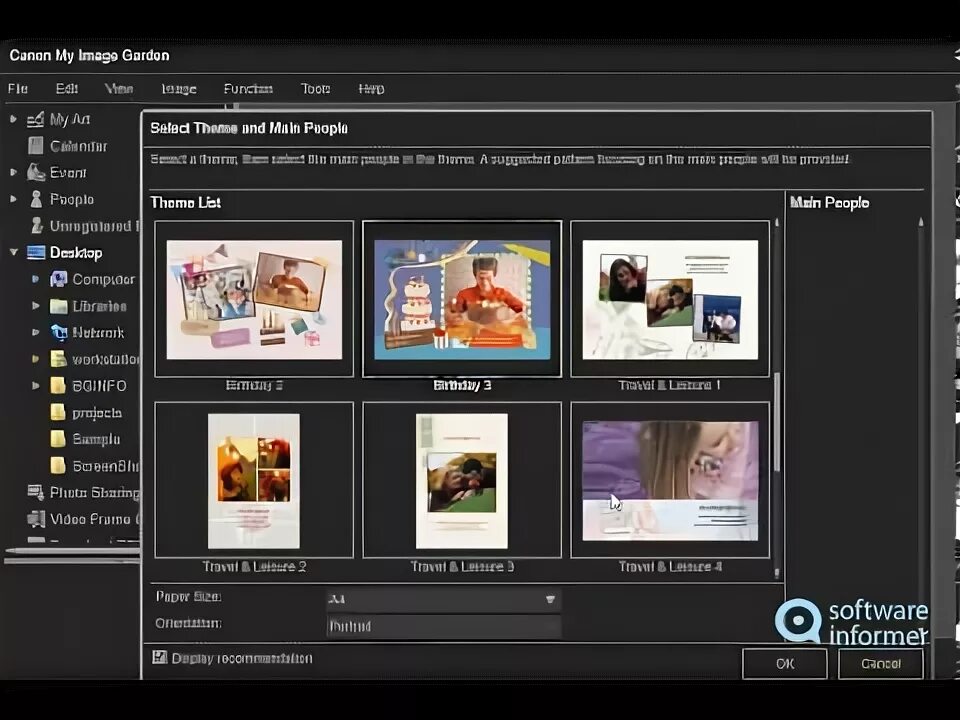Expand the workstation folder node

click(x=36, y=359)
